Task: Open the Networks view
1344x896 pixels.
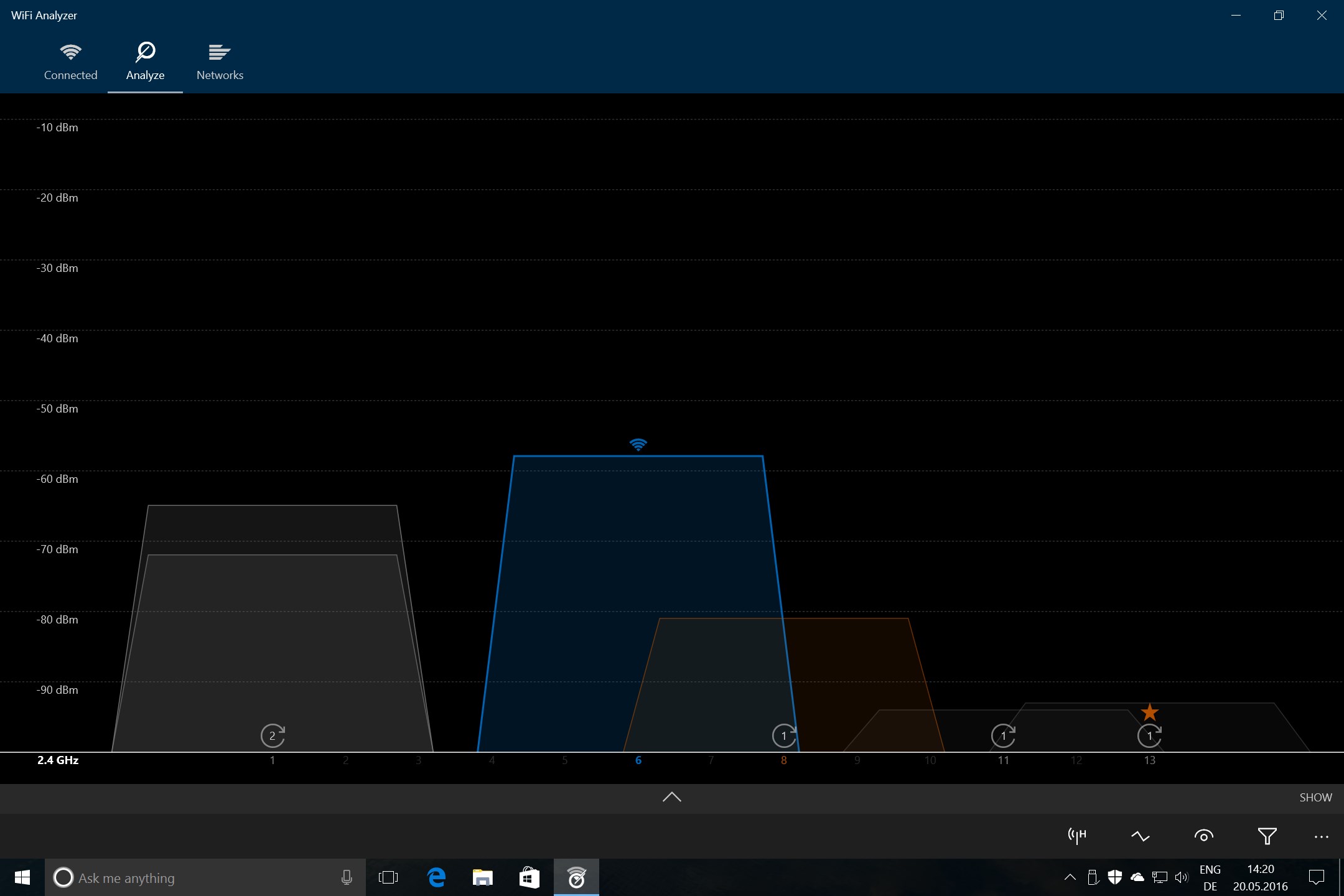Action: point(219,60)
